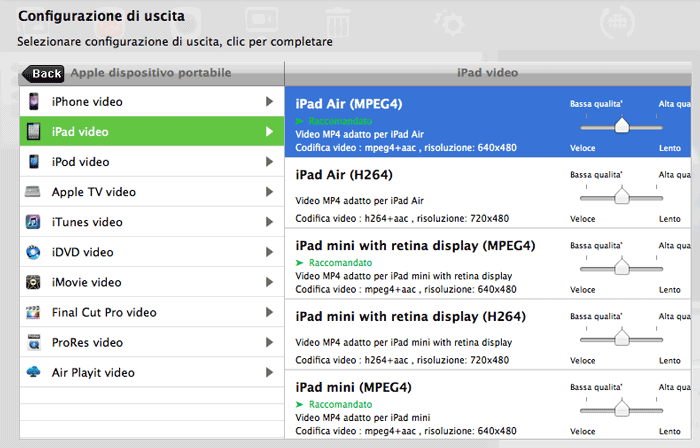Click the iPad Air H264 720x480 codec line
Viewport: 700px width, 448px height.
click(402, 219)
